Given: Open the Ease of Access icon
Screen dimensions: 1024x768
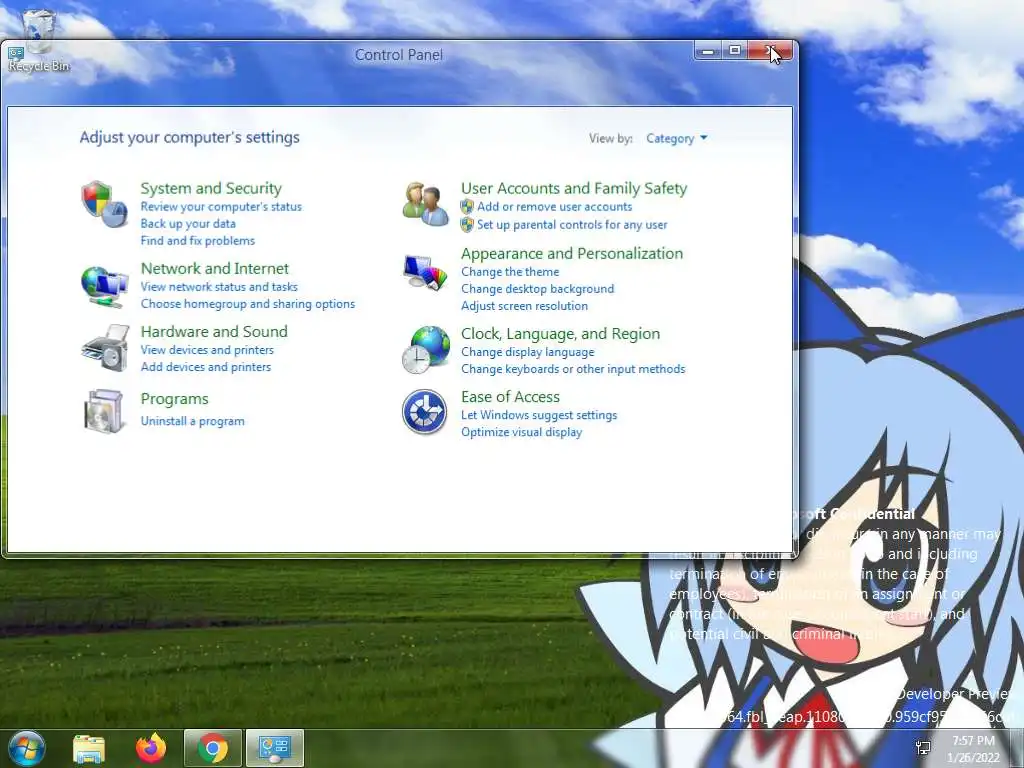Looking at the screenshot, I should [424, 412].
